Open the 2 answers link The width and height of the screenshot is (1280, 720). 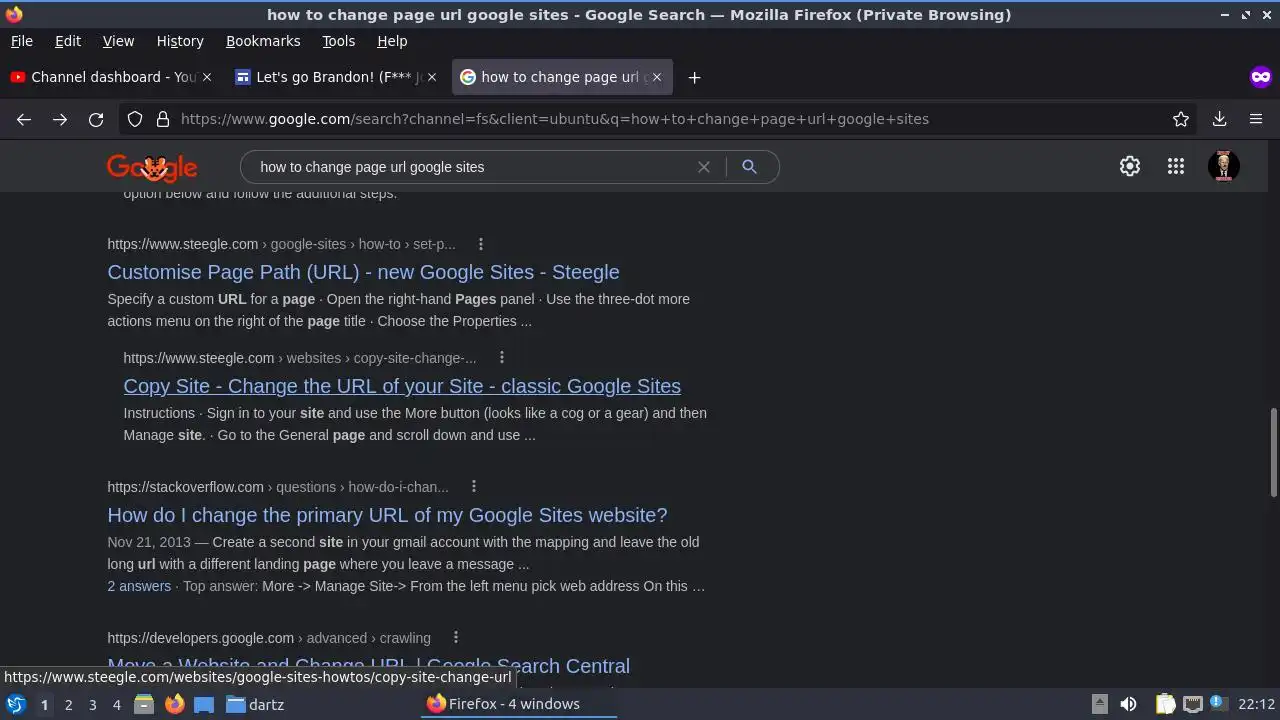point(139,586)
